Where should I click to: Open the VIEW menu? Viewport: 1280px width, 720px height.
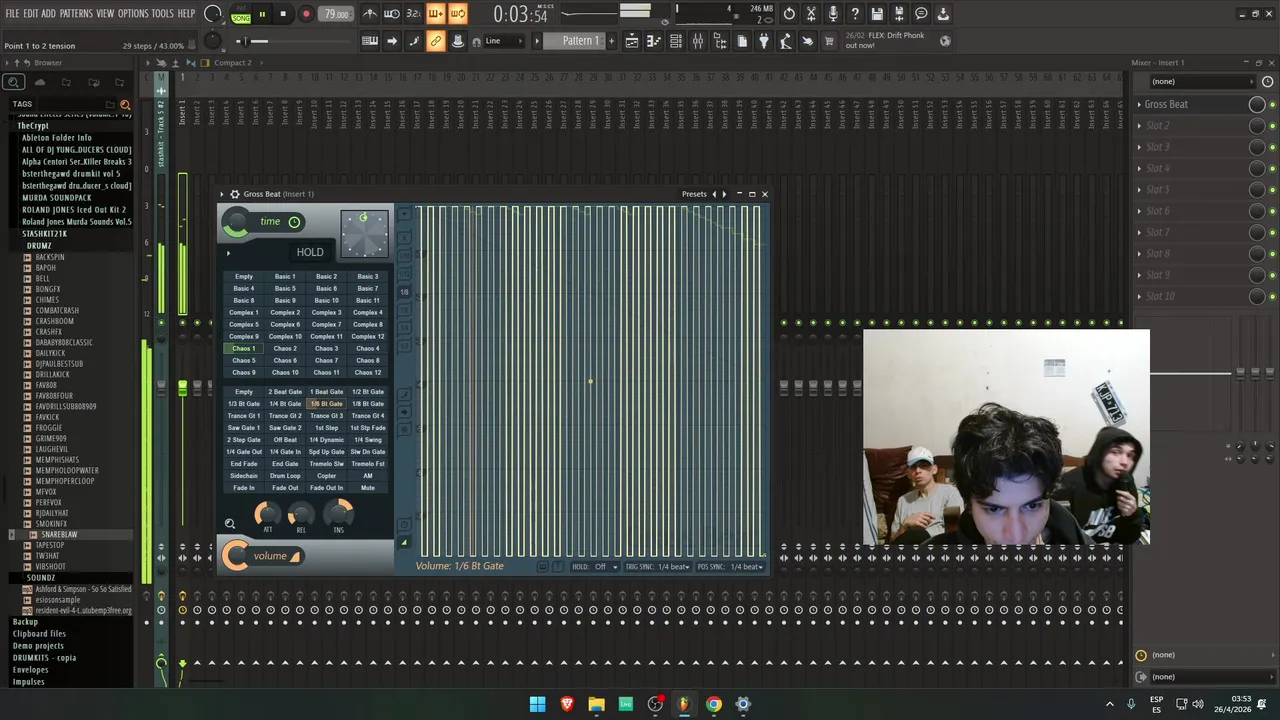[104, 13]
